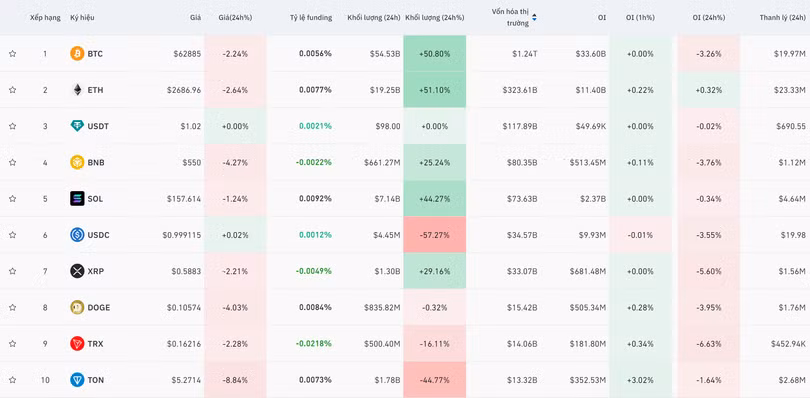810x398 pixels.
Task: Click the XRP coin logo
Action: pyautogui.click(x=77, y=271)
